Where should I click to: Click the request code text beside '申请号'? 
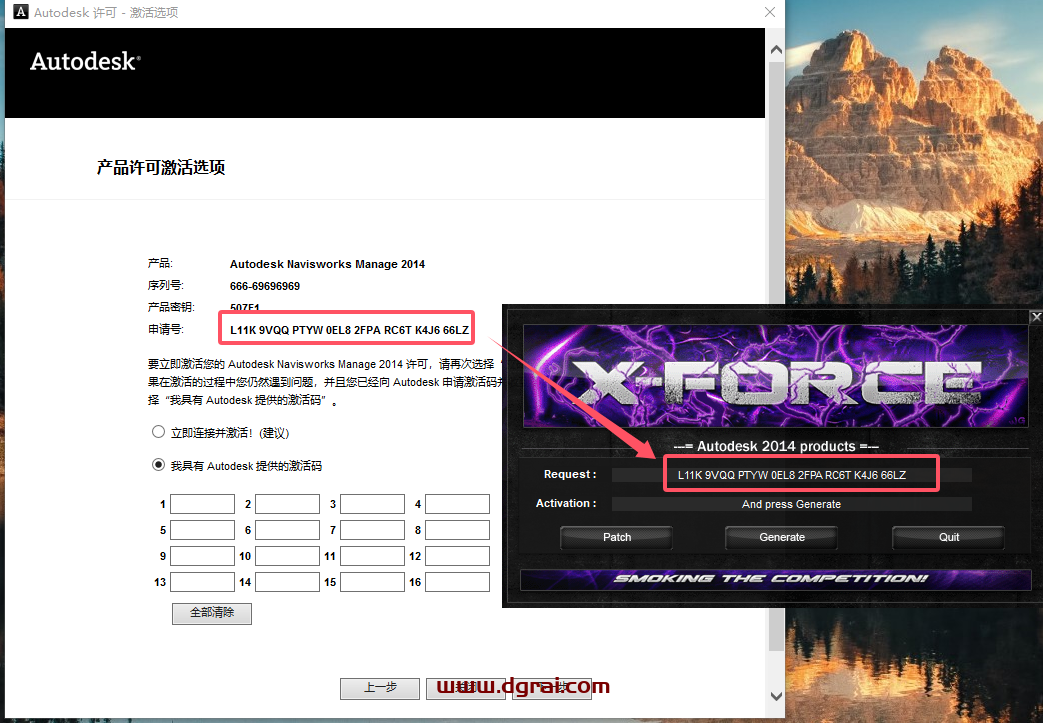tap(349, 330)
